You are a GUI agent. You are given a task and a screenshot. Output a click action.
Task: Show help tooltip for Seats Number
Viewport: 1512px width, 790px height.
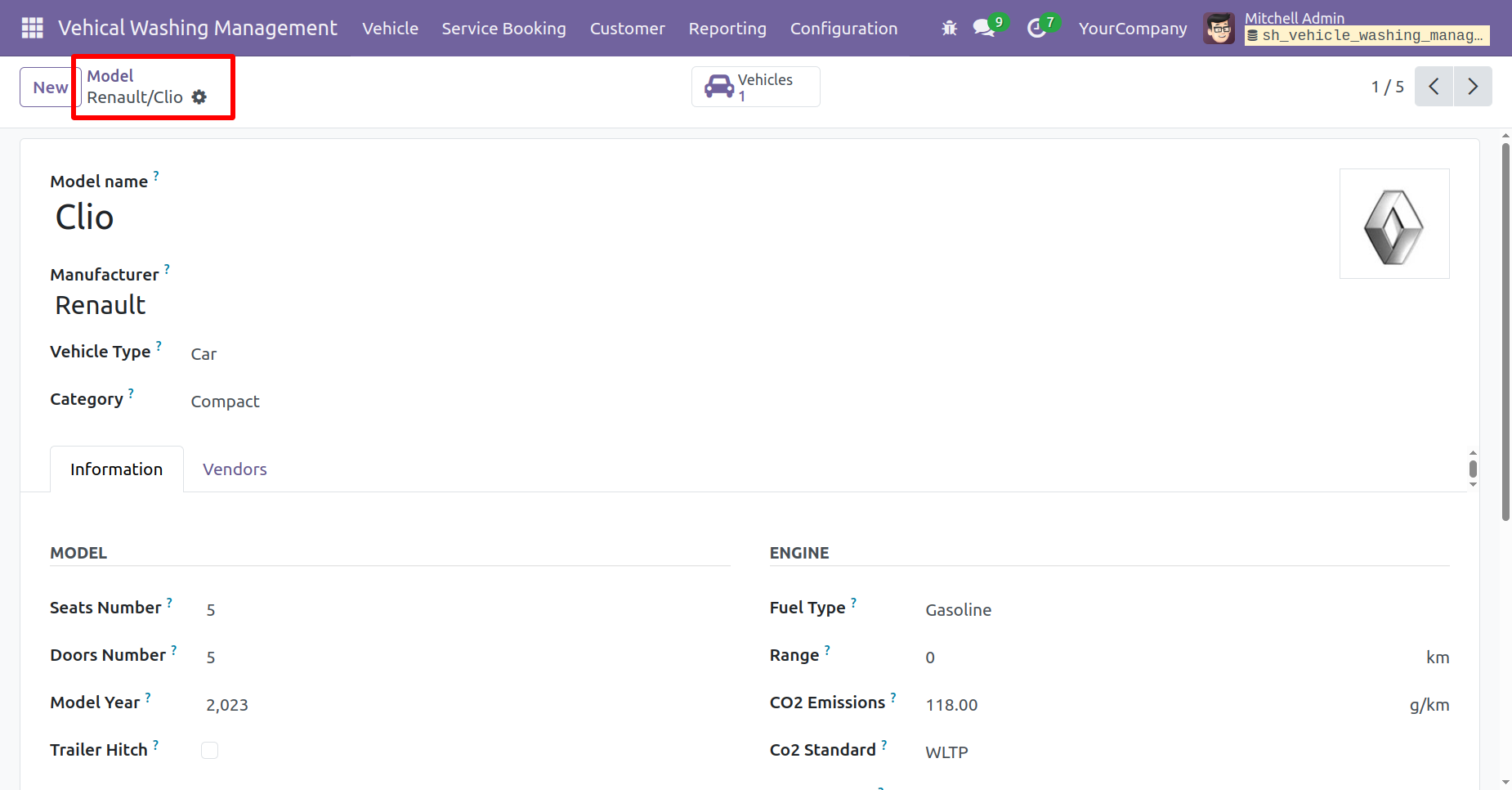tap(169, 603)
